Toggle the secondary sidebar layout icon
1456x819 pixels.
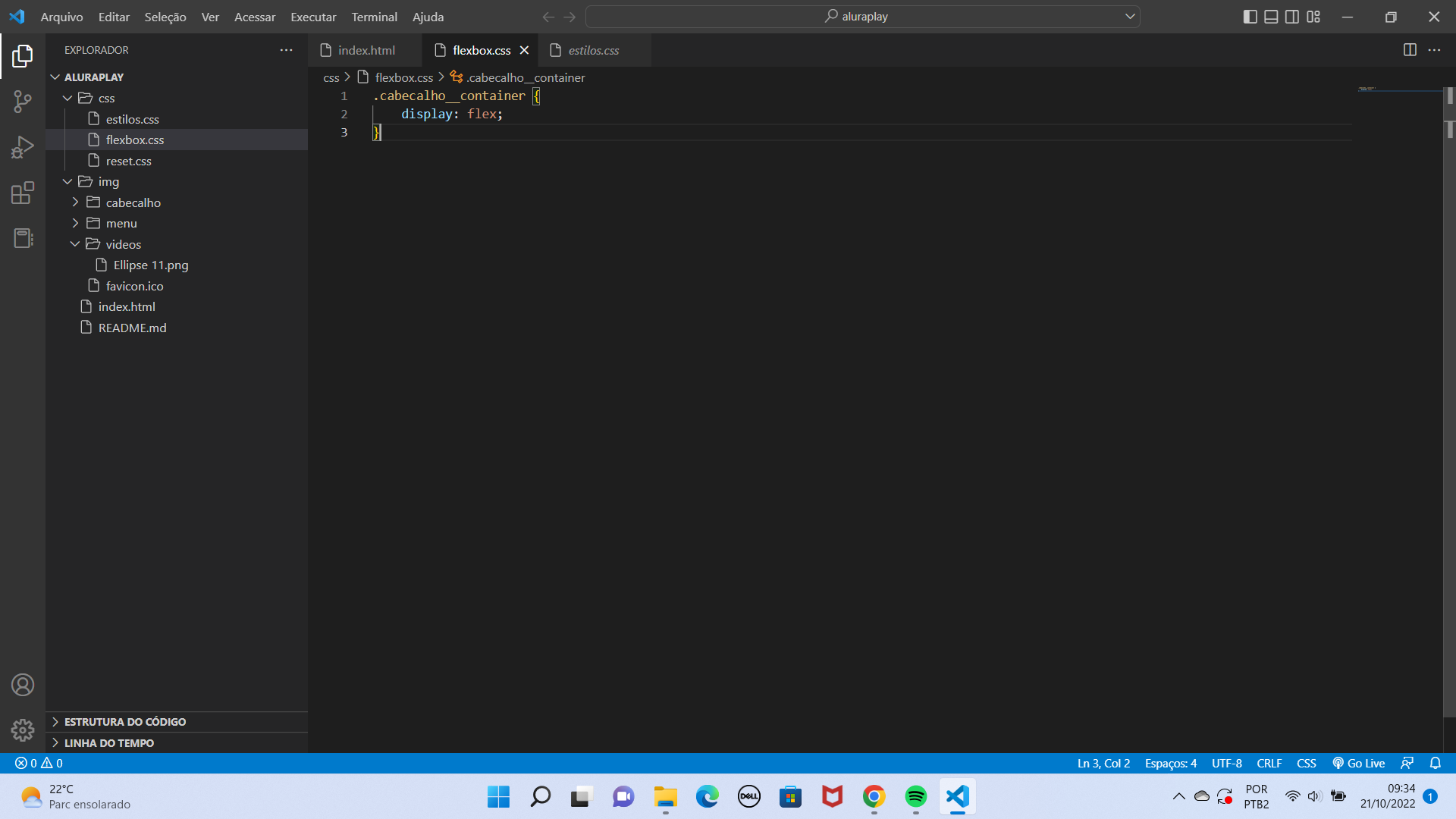[1292, 17]
